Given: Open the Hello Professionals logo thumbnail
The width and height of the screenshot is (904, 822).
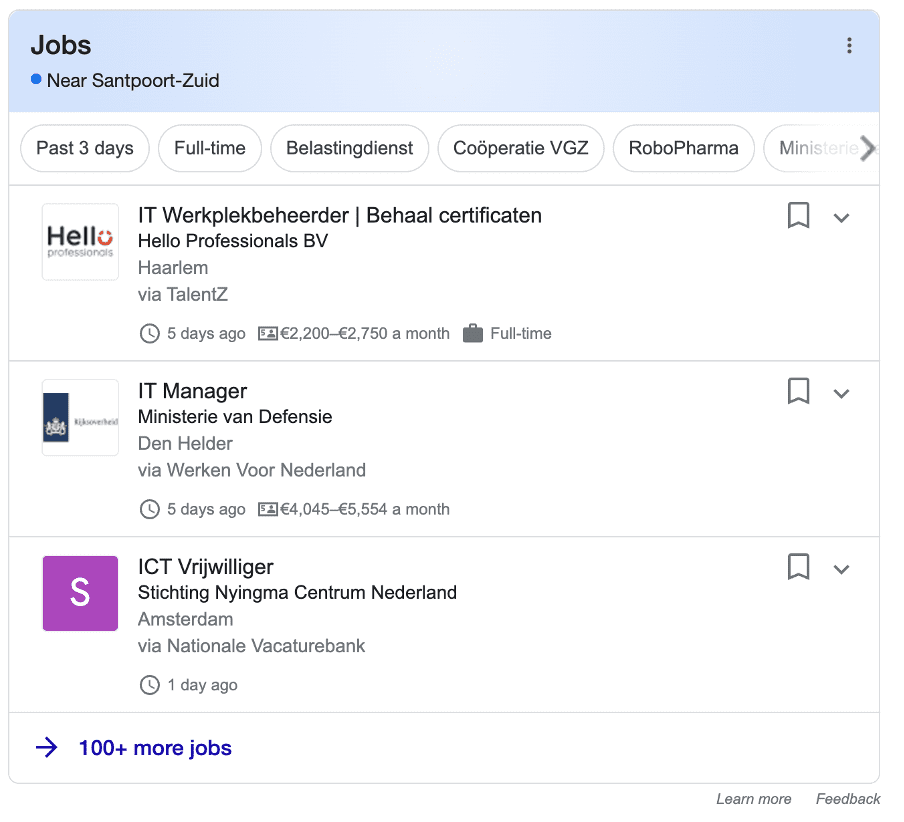Looking at the screenshot, I should tap(80, 242).
